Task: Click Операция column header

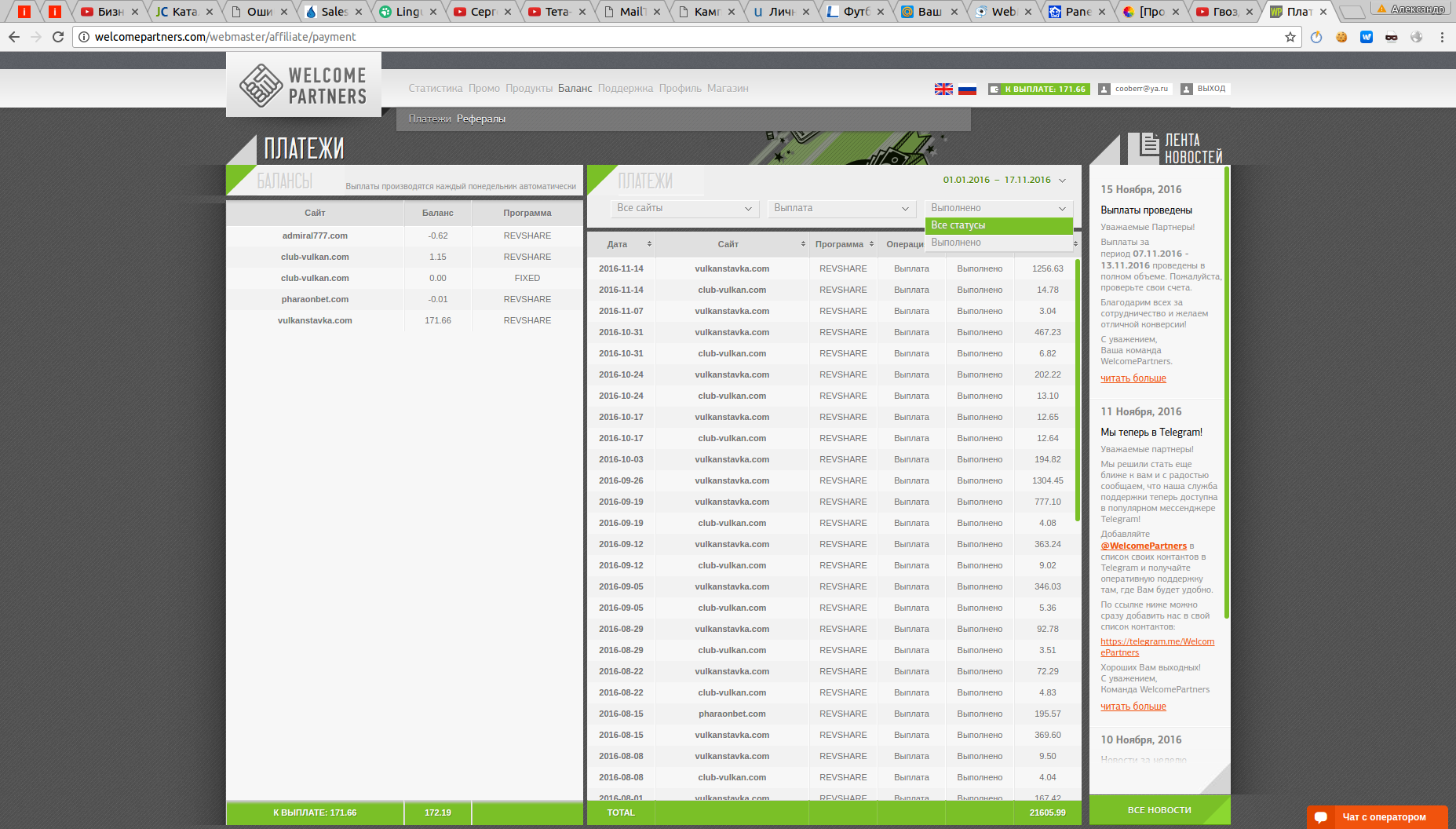Action: tap(905, 244)
